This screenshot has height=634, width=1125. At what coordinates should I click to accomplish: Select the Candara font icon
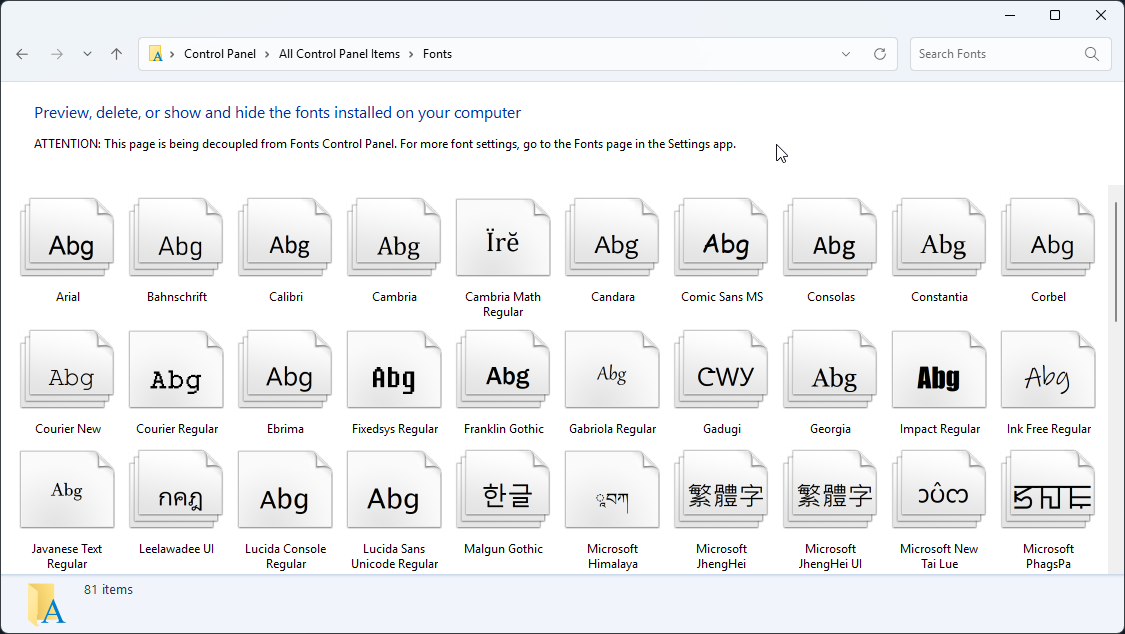click(613, 237)
